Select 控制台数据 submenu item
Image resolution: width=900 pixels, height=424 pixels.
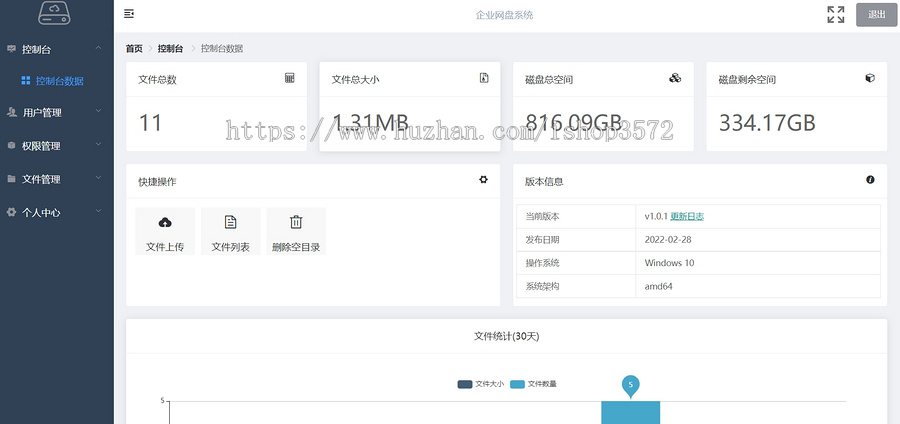tap(57, 81)
